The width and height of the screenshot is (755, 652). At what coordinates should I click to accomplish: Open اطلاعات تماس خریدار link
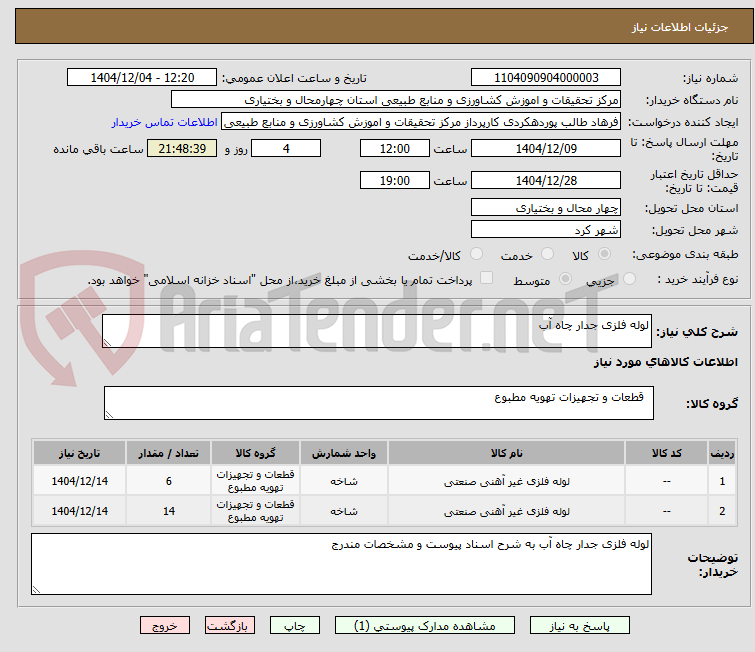(x=164, y=122)
